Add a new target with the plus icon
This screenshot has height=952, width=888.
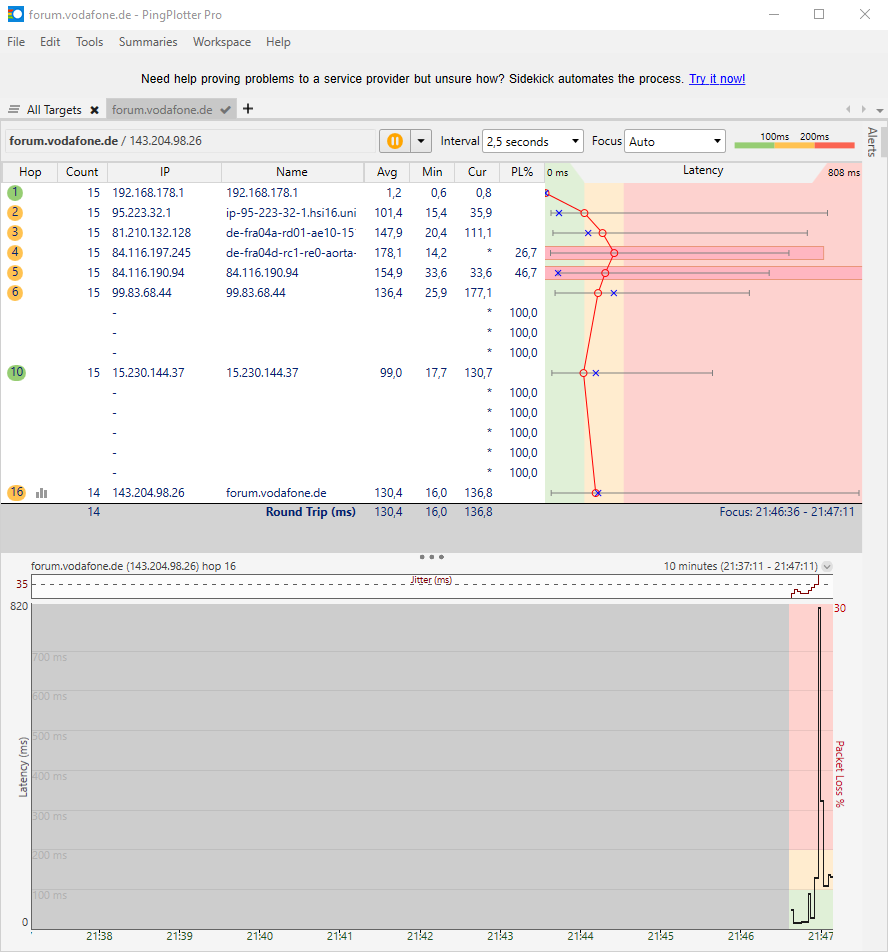coord(247,110)
